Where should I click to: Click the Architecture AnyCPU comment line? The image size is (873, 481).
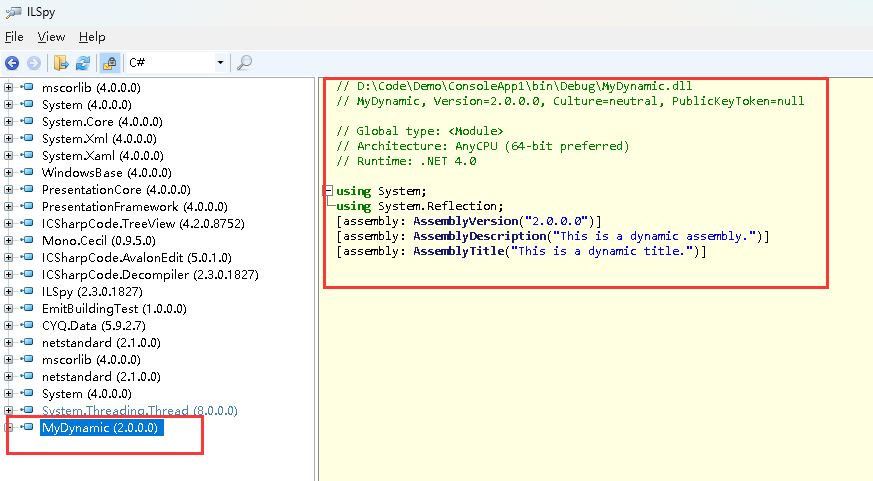tap(483, 146)
